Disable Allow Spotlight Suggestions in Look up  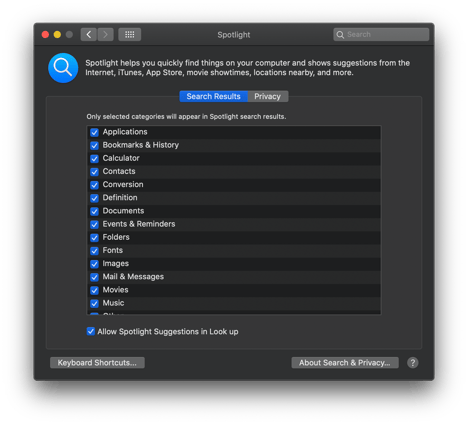[91, 331]
